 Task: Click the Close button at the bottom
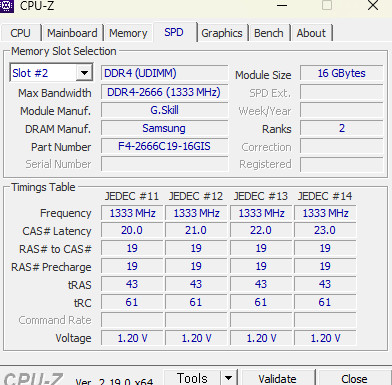pyautogui.click(x=354, y=379)
